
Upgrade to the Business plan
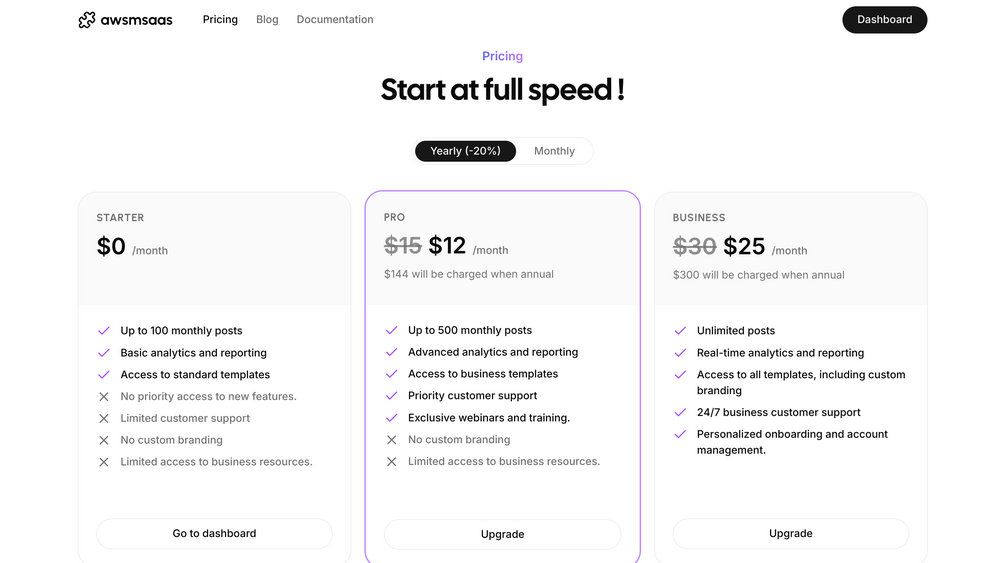click(x=790, y=534)
